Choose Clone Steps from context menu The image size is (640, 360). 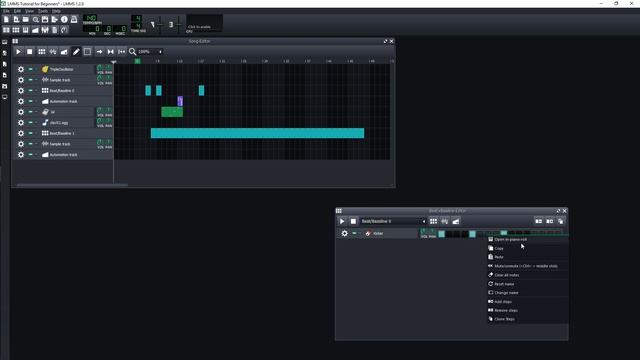528,319
